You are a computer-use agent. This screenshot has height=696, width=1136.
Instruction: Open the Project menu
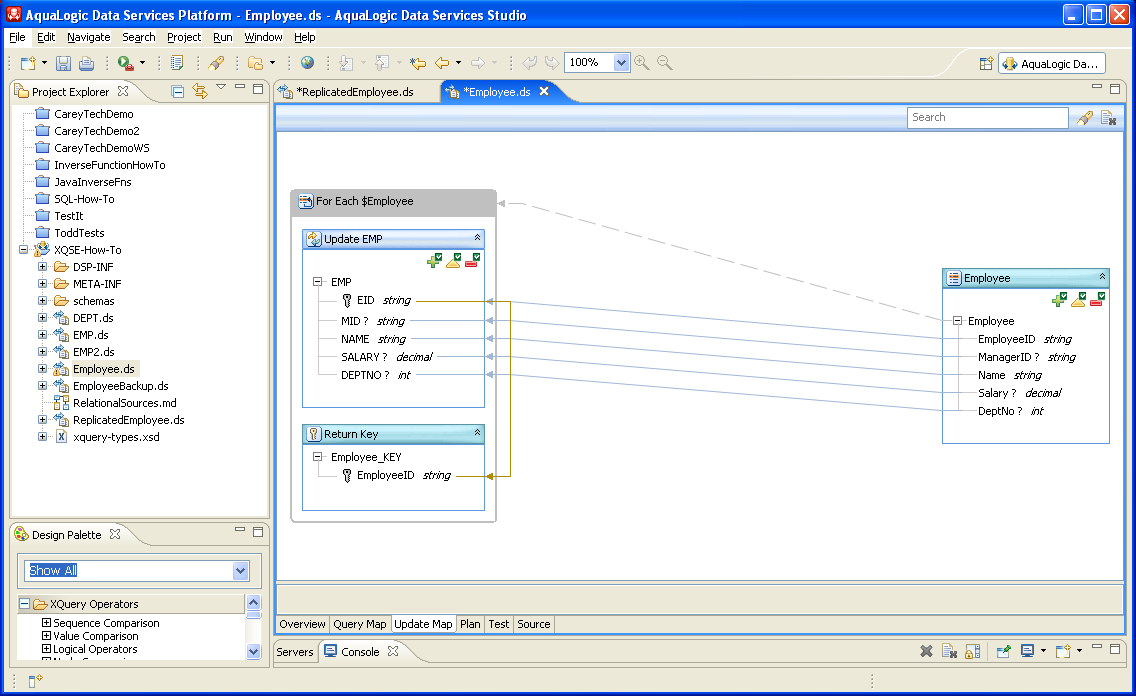click(x=184, y=37)
